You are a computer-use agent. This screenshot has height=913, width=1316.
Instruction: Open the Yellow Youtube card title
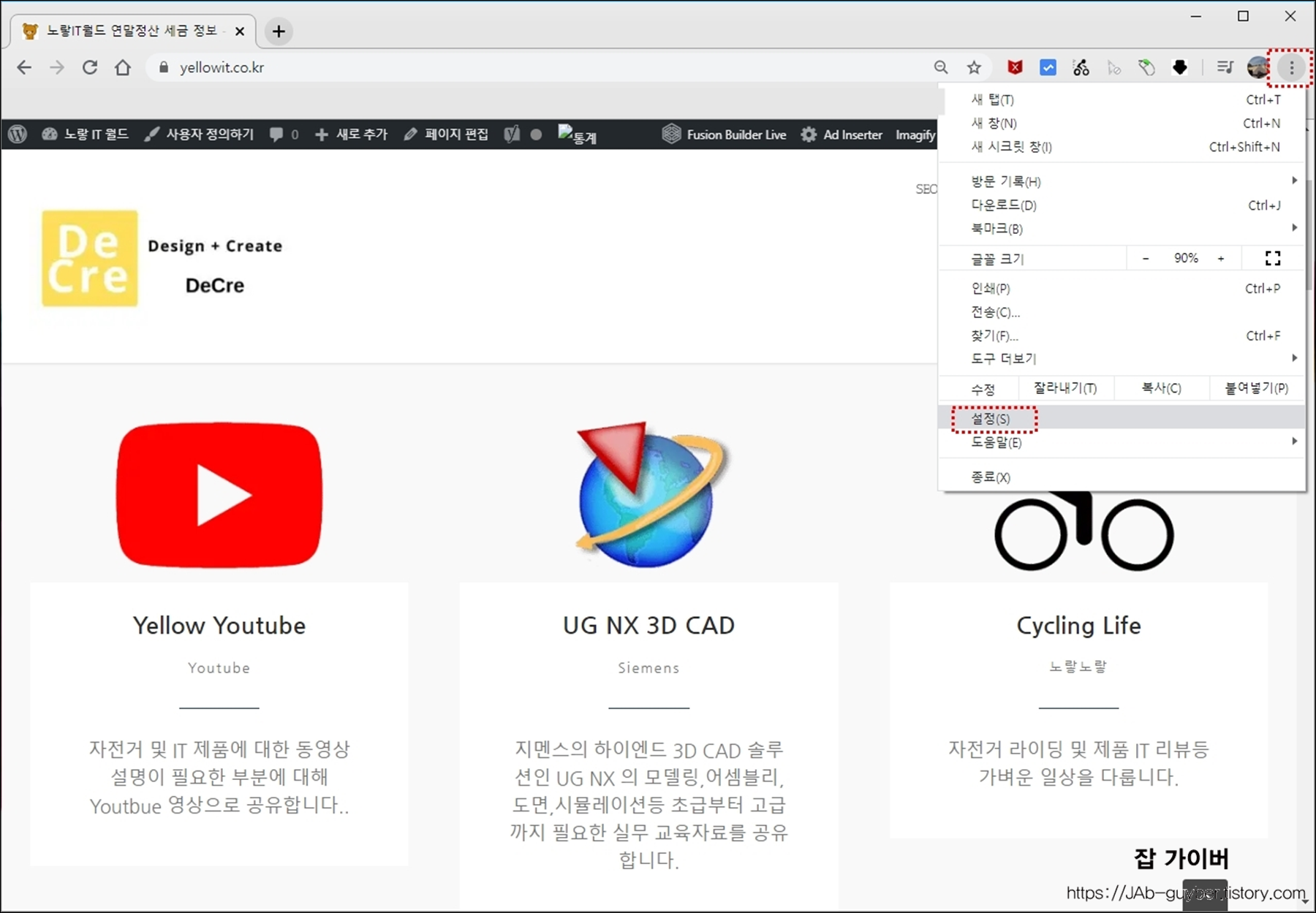(219, 626)
